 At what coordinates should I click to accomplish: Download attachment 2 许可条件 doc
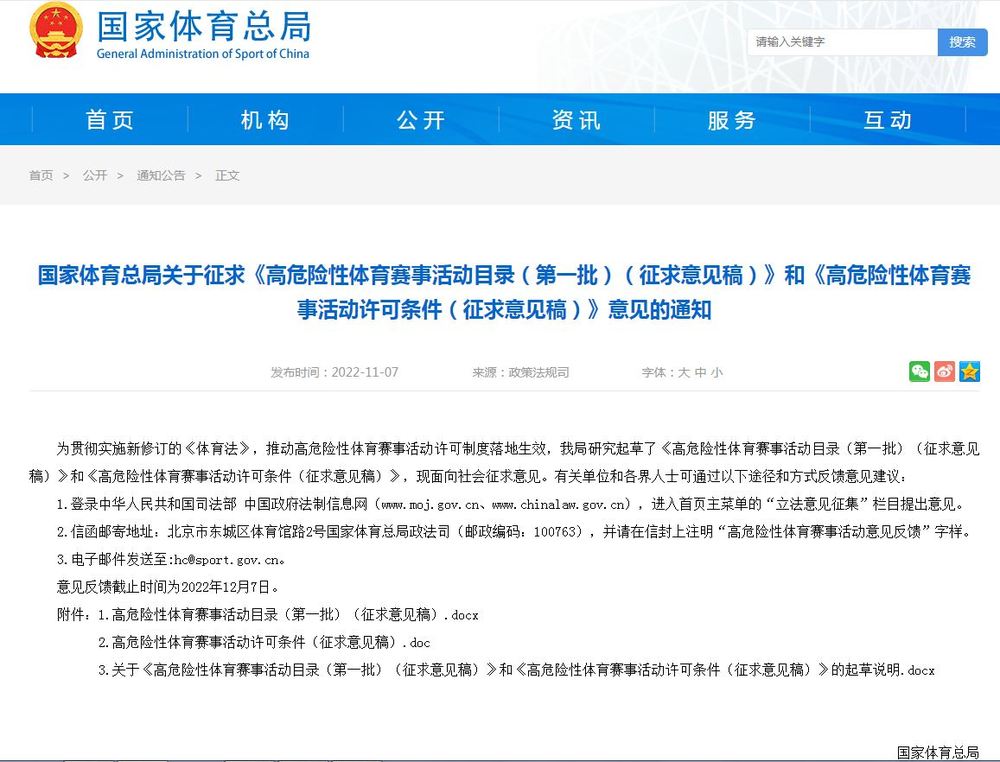click(264, 642)
